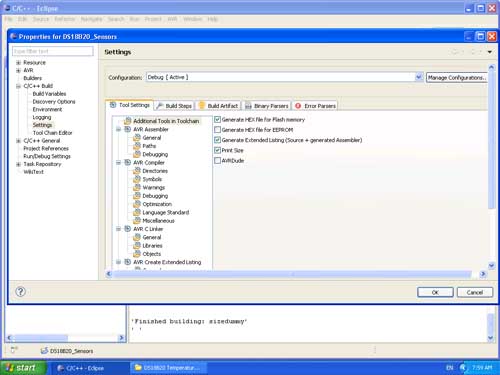Toggle Generate Extended Listing checkbox
The image size is (500, 375).
pos(217,140)
